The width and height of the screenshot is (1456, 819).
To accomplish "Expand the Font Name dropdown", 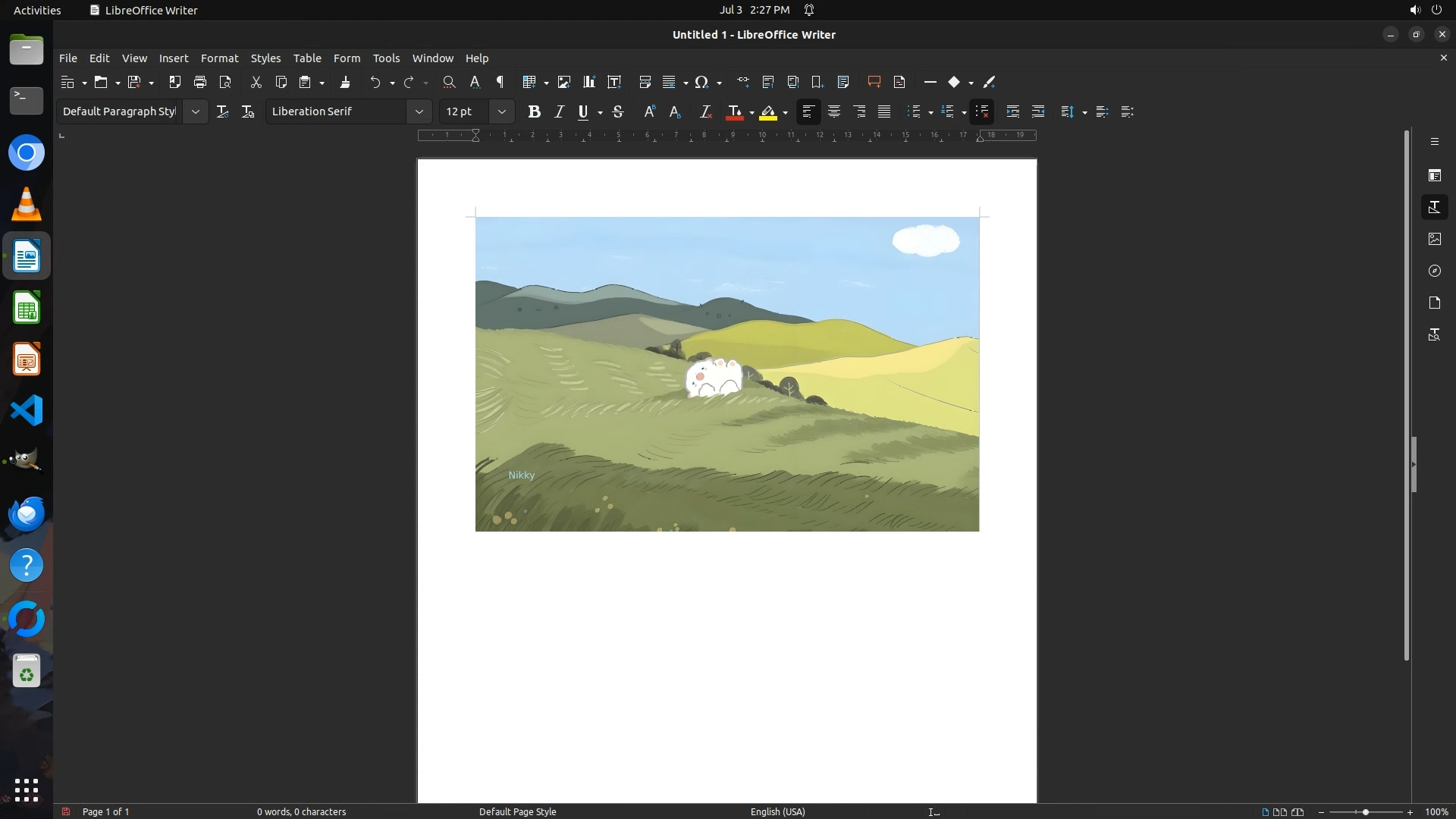I will [419, 111].
